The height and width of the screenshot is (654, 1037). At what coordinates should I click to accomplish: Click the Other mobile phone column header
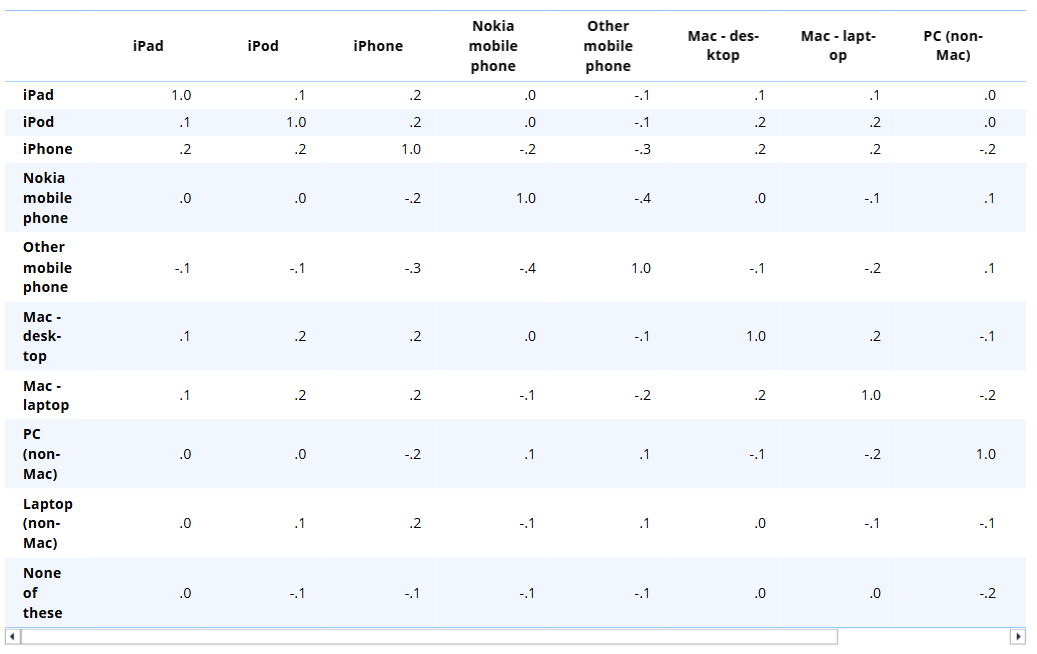(608, 45)
